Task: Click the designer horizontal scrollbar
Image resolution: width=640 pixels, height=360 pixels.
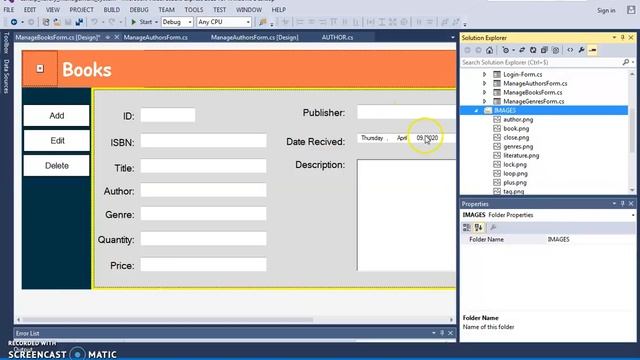Action: pyautogui.click(x=168, y=320)
